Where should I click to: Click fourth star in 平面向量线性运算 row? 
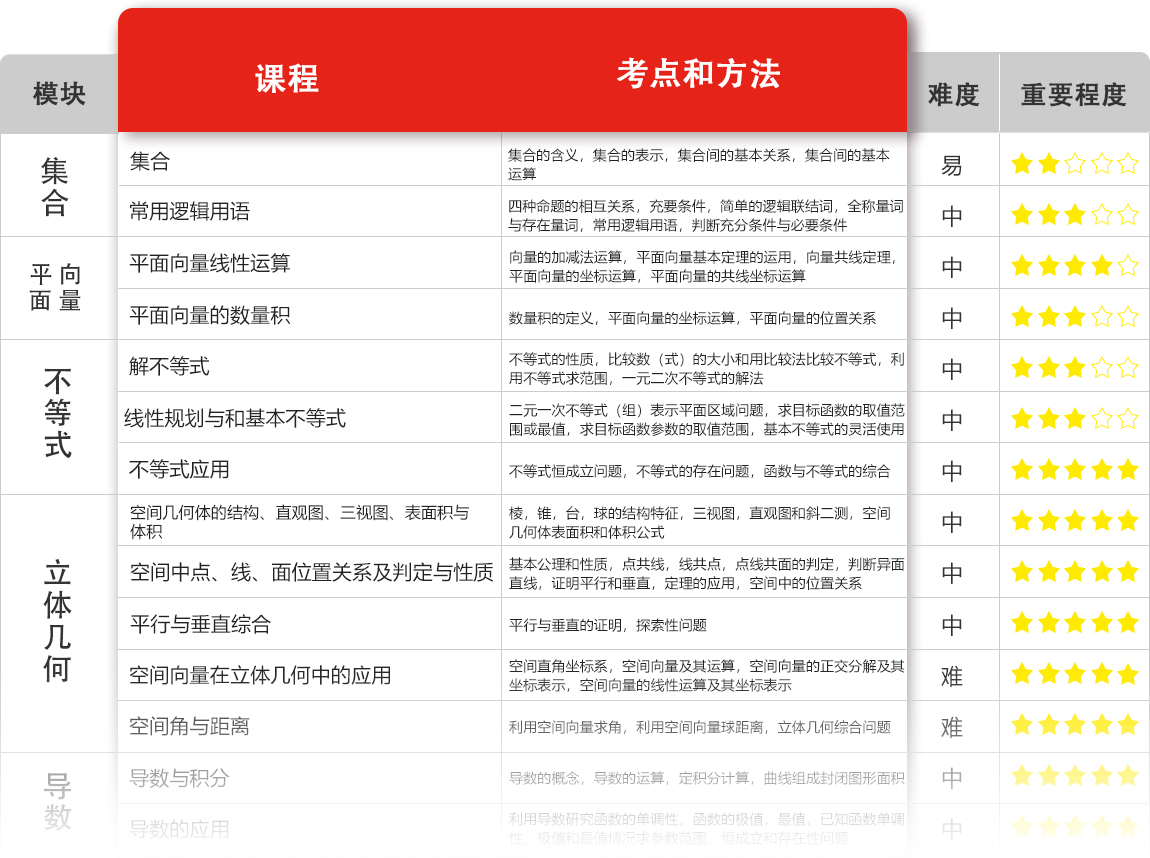point(1102,265)
